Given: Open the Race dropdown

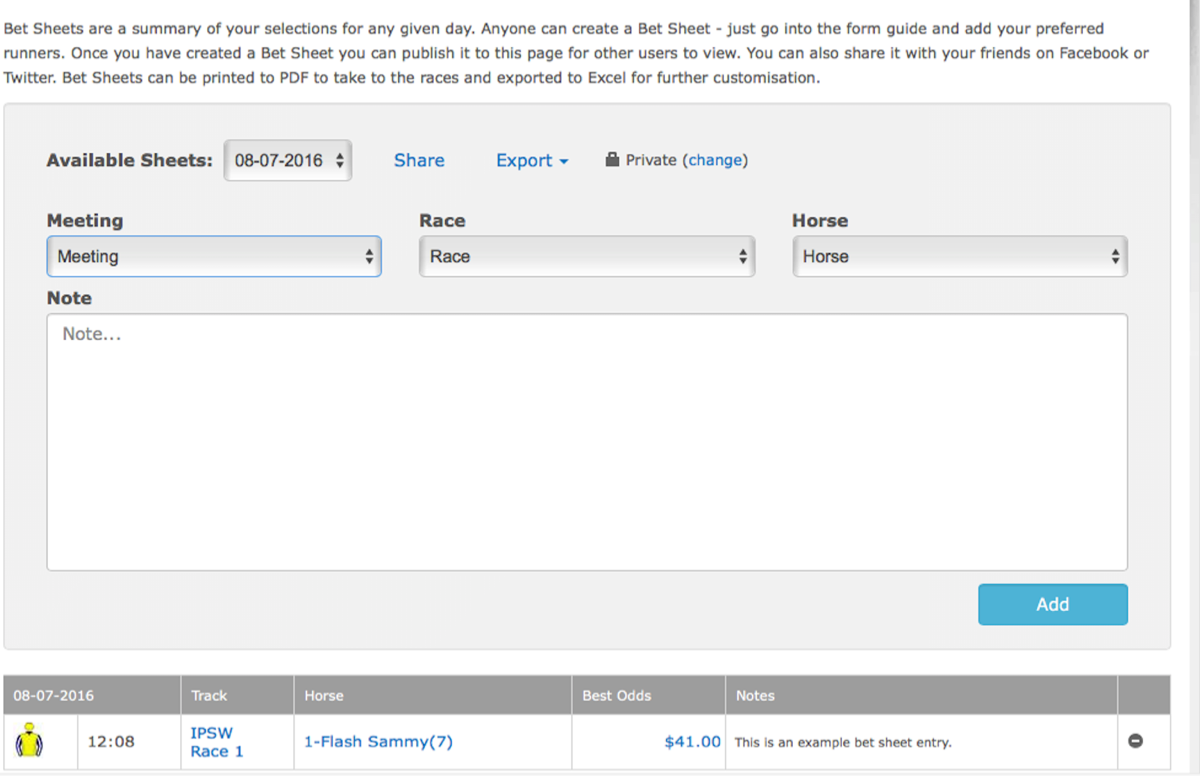Looking at the screenshot, I should [587, 257].
